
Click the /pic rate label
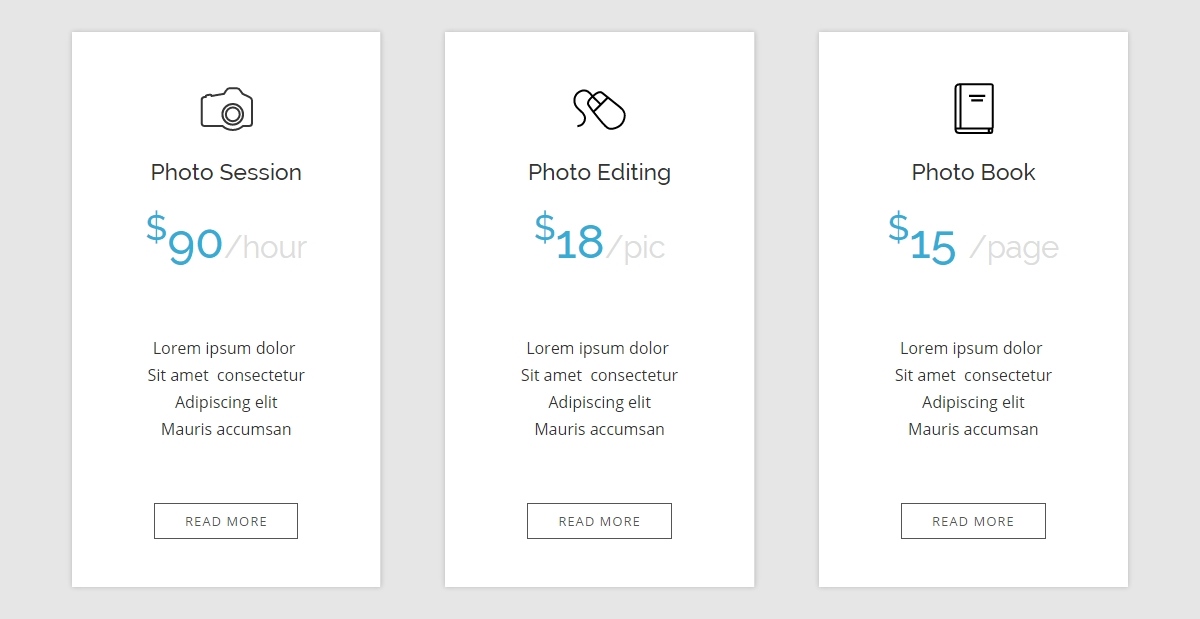[636, 247]
